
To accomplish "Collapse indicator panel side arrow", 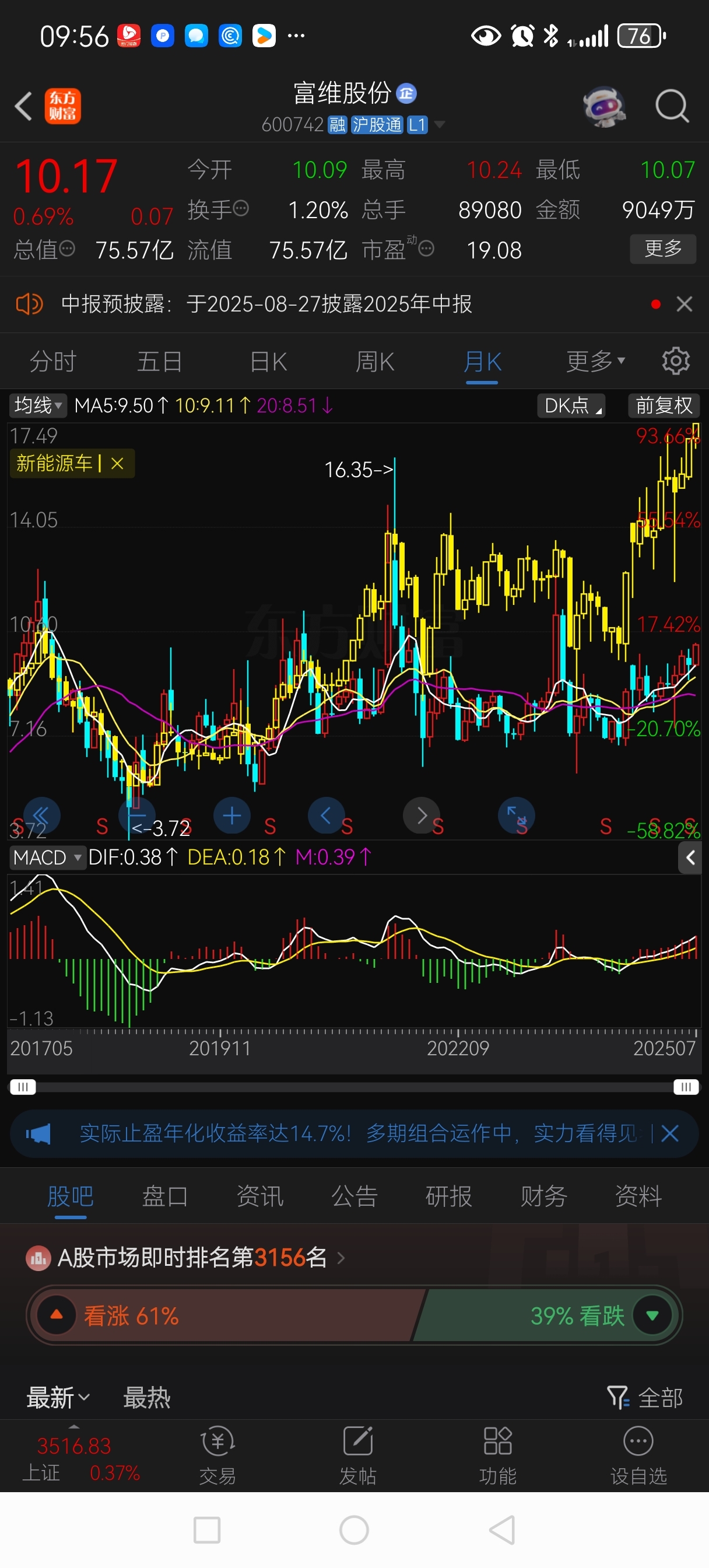I will click(x=690, y=857).
